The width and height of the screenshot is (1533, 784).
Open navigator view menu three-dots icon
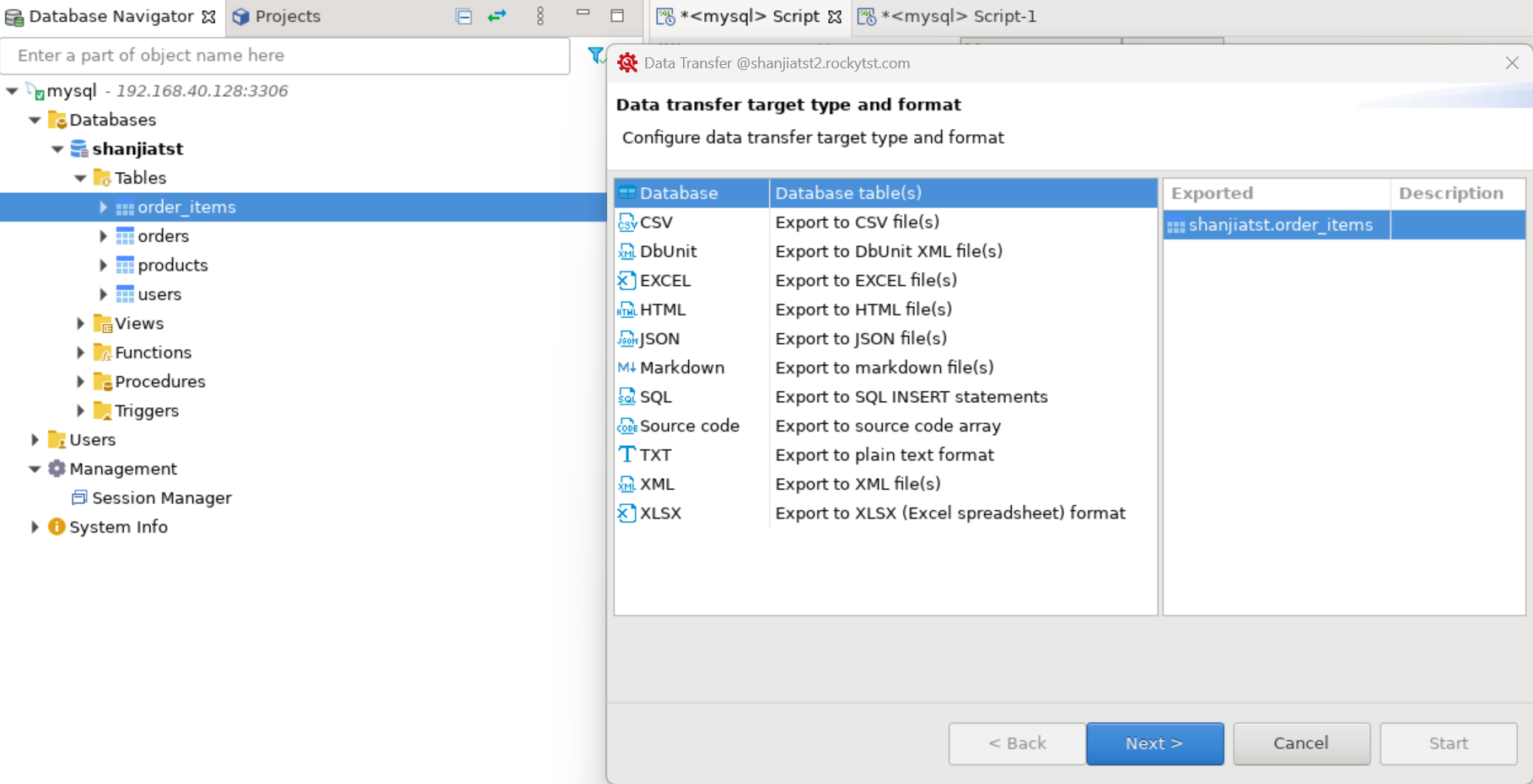(x=541, y=16)
